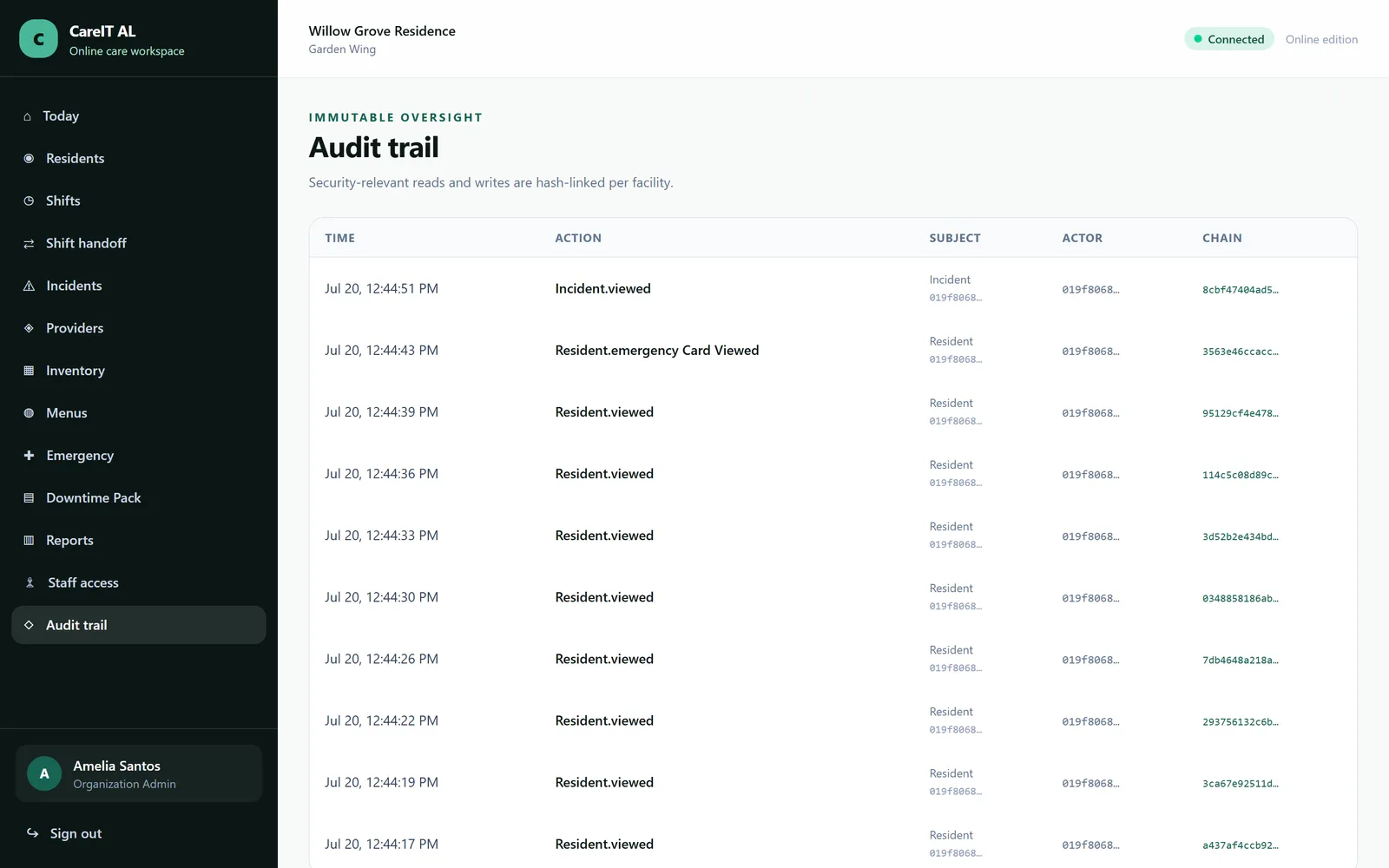
Task: Click the Downtime Pack icon
Action: coord(29,498)
